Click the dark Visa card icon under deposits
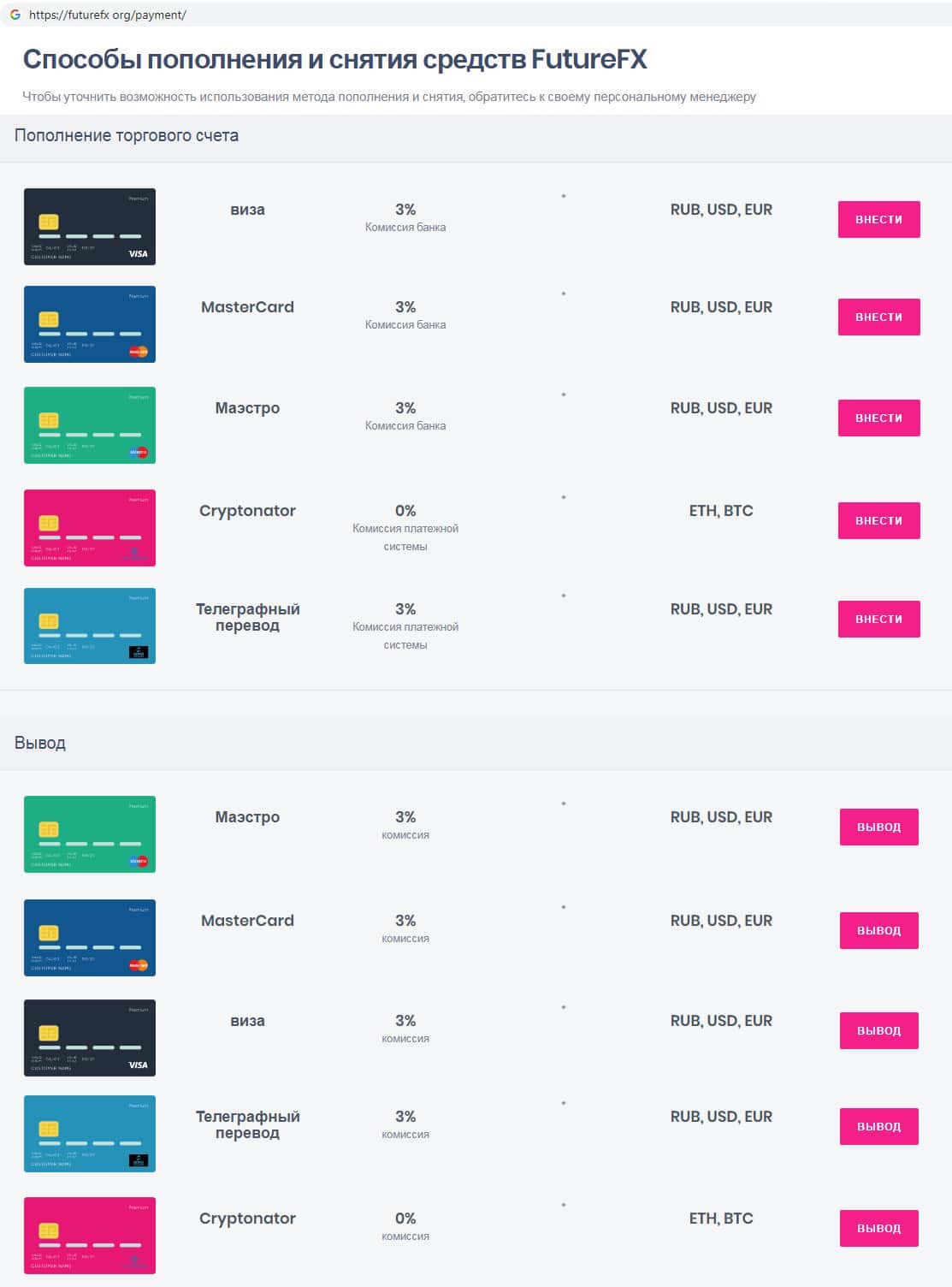 pyautogui.click(x=90, y=227)
